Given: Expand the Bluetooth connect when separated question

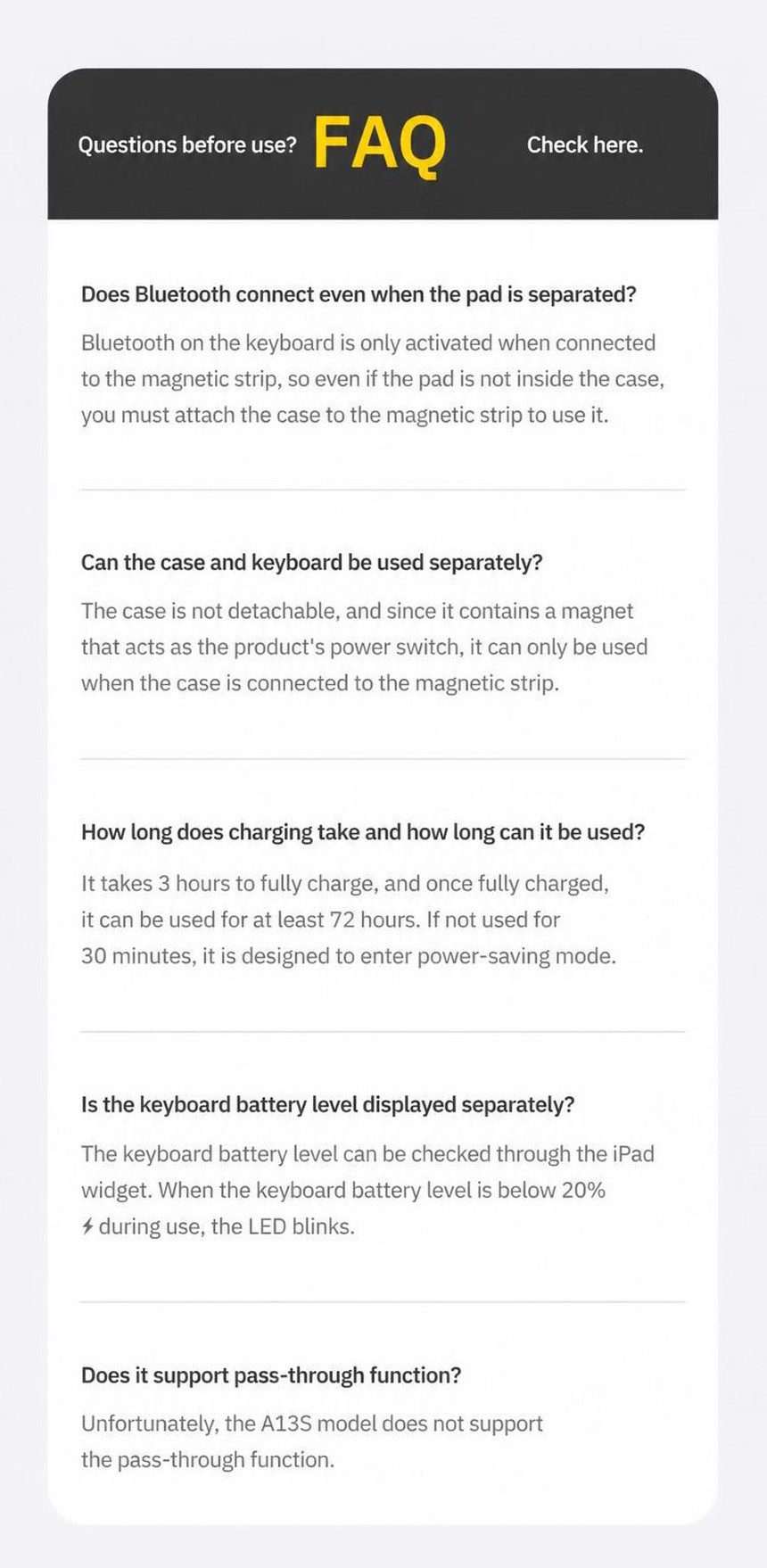Looking at the screenshot, I should click(x=359, y=294).
